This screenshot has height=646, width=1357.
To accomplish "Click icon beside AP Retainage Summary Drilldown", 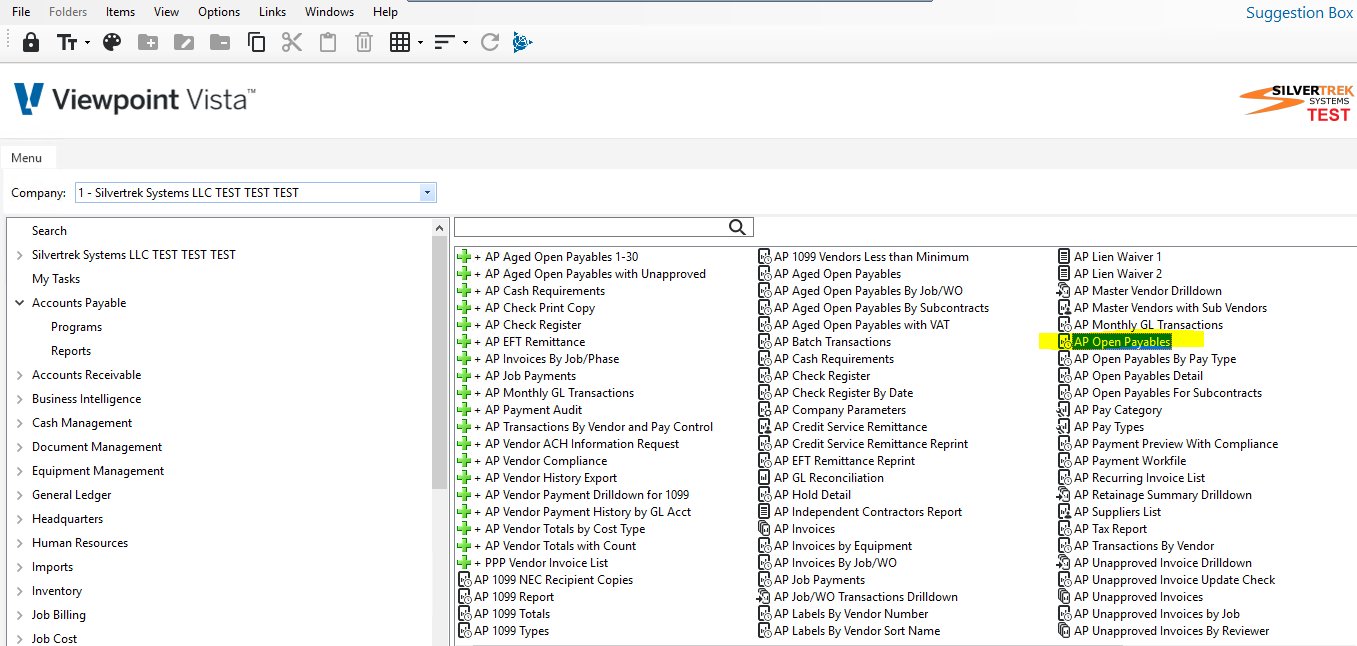I will (x=1064, y=495).
